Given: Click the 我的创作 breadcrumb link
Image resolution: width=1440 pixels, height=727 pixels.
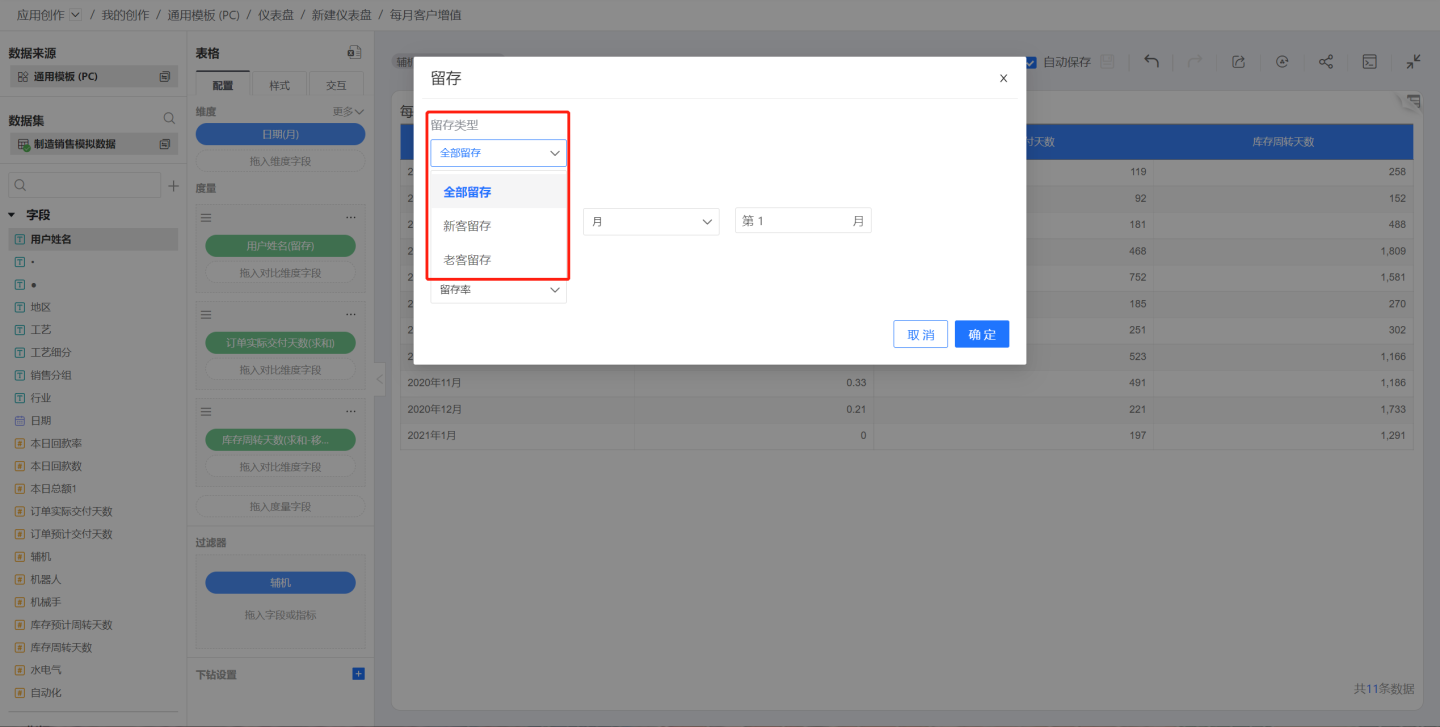Looking at the screenshot, I should tap(125, 15).
